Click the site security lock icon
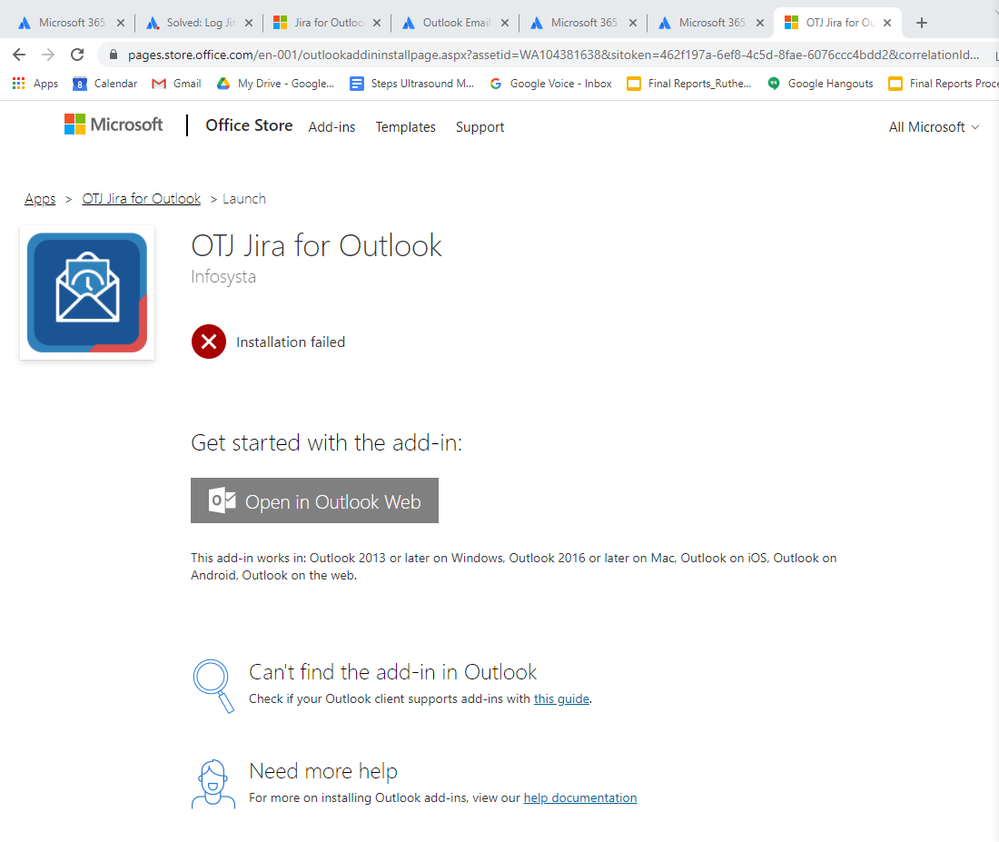Image resolution: width=999 pixels, height=842 pixels. click(114, 54)
